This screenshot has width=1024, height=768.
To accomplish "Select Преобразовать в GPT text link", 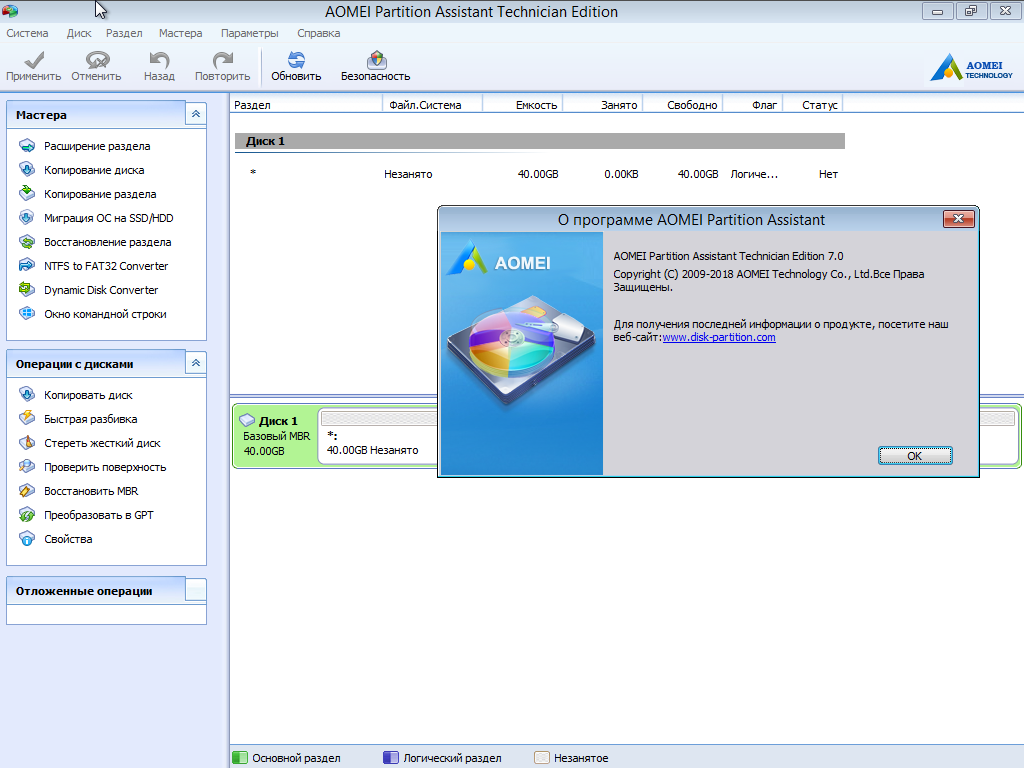I will pos(99,515).
